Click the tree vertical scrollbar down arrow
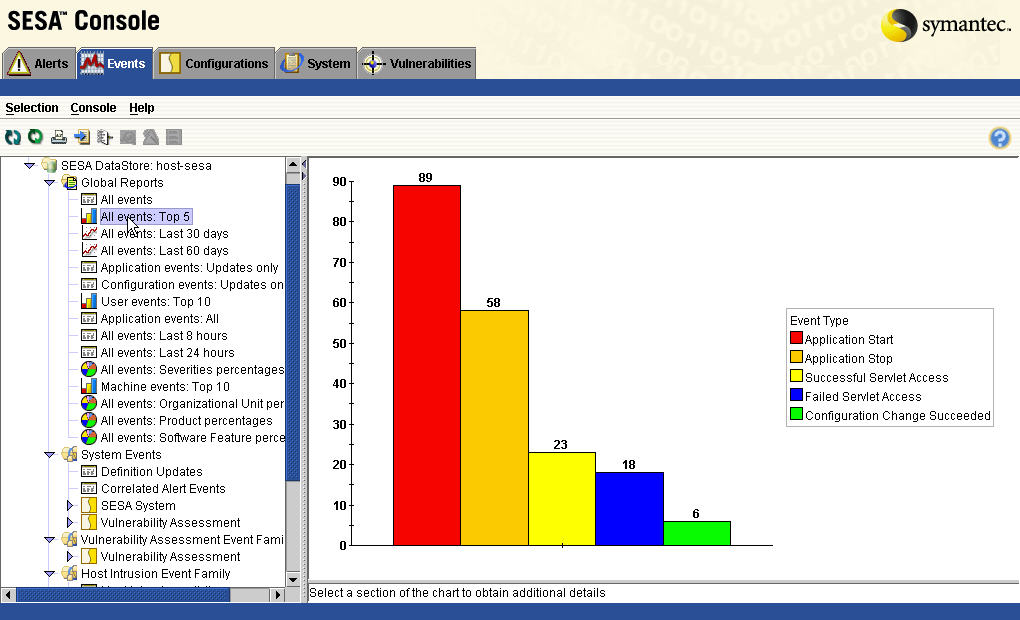This screenshot has width=1020, height=620. [x=293, y=579]
